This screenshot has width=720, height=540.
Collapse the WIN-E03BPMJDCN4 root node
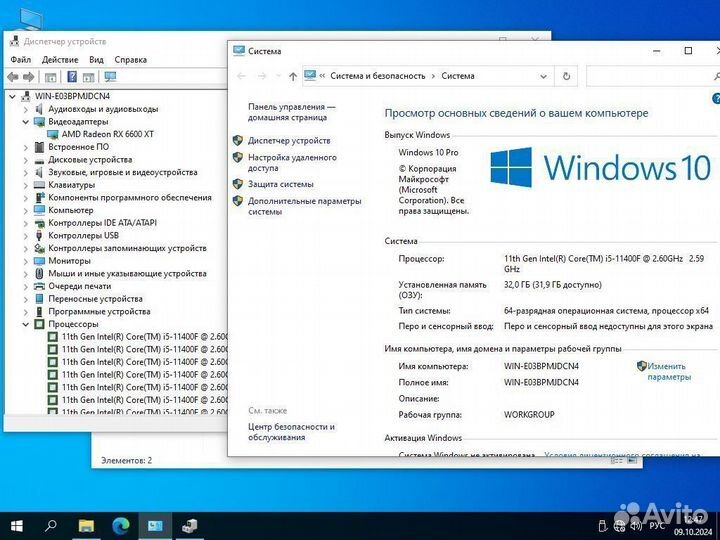tap(12, 96)
